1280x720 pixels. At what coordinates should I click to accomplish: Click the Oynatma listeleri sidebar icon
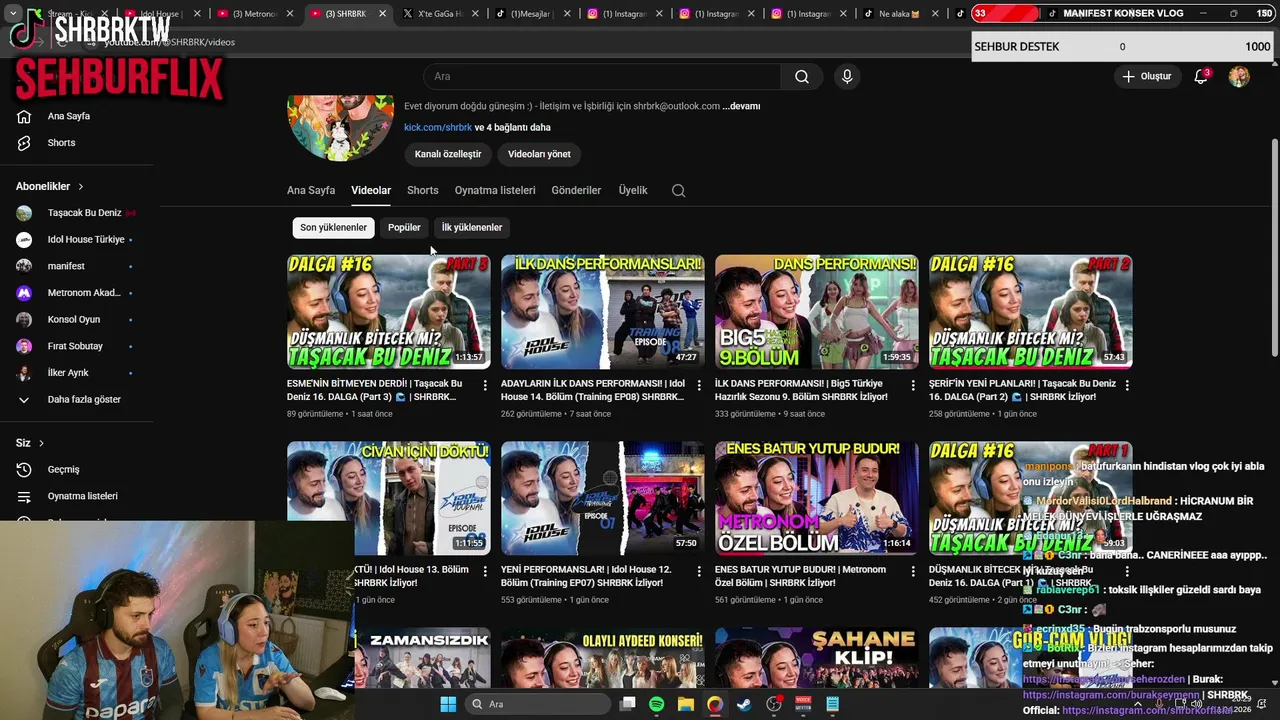click(24, 496)
